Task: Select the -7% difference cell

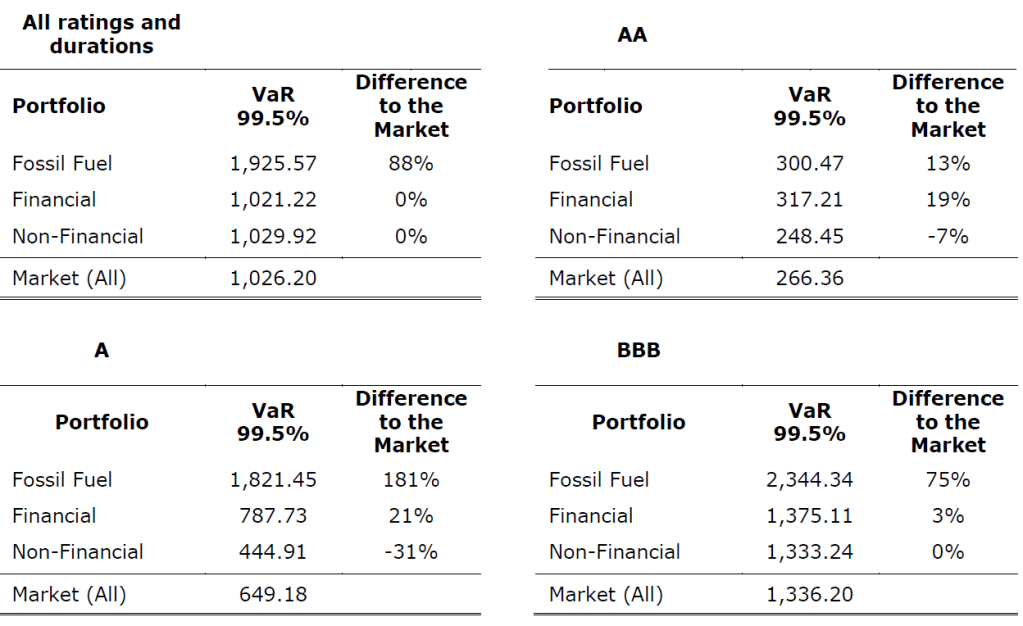Action: (x=947, y=236)
